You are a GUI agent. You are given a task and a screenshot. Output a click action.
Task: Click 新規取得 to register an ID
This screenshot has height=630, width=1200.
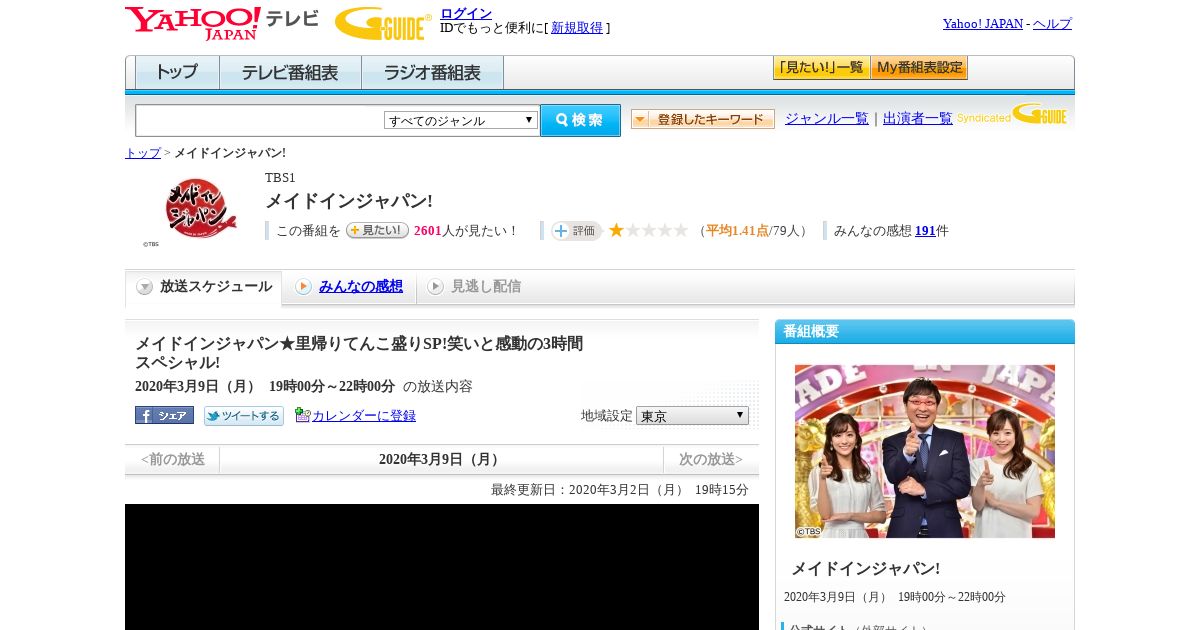[x=577, y=28]
